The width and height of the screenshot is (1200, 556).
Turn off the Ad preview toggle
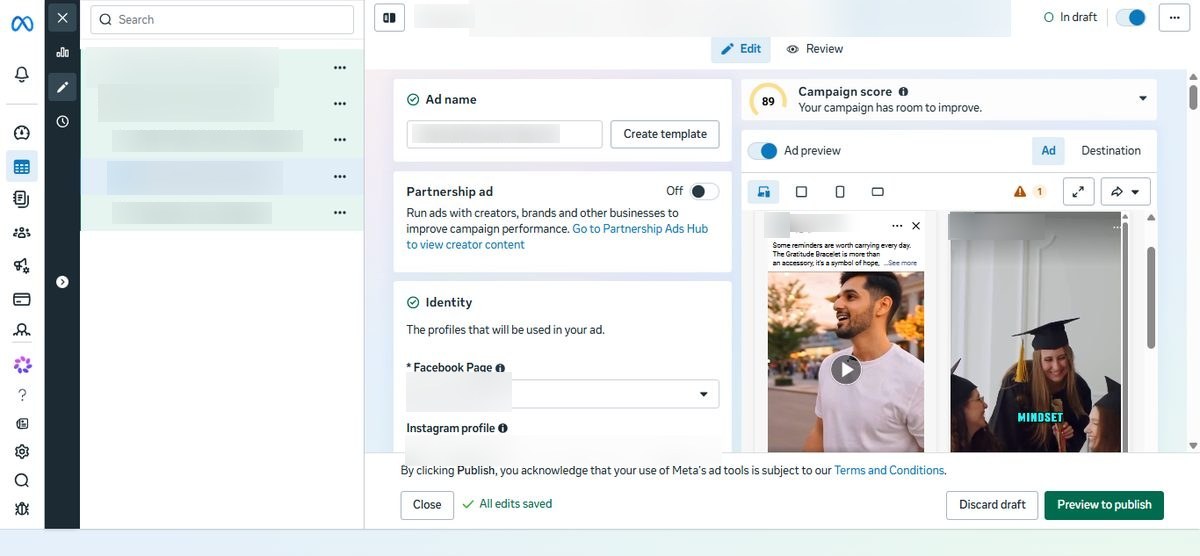point(762,151)
